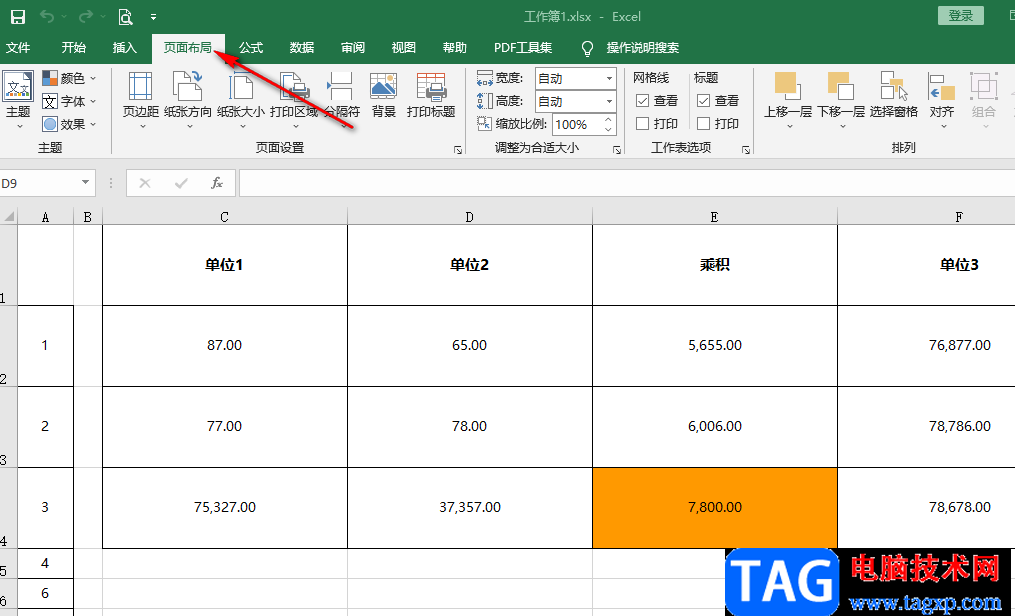The image size is (1015, 616).
Task: Click the Print Area (打印区域) icon
Action: 294,86
